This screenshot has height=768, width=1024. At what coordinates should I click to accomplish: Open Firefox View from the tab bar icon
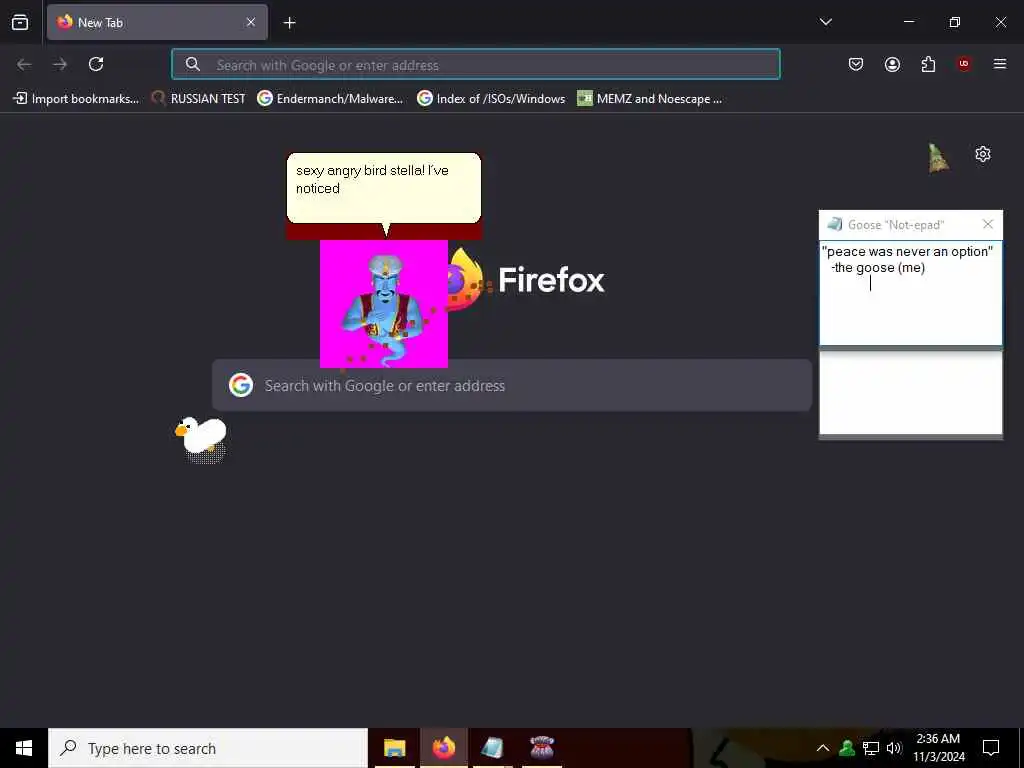[x=20, y=22]
